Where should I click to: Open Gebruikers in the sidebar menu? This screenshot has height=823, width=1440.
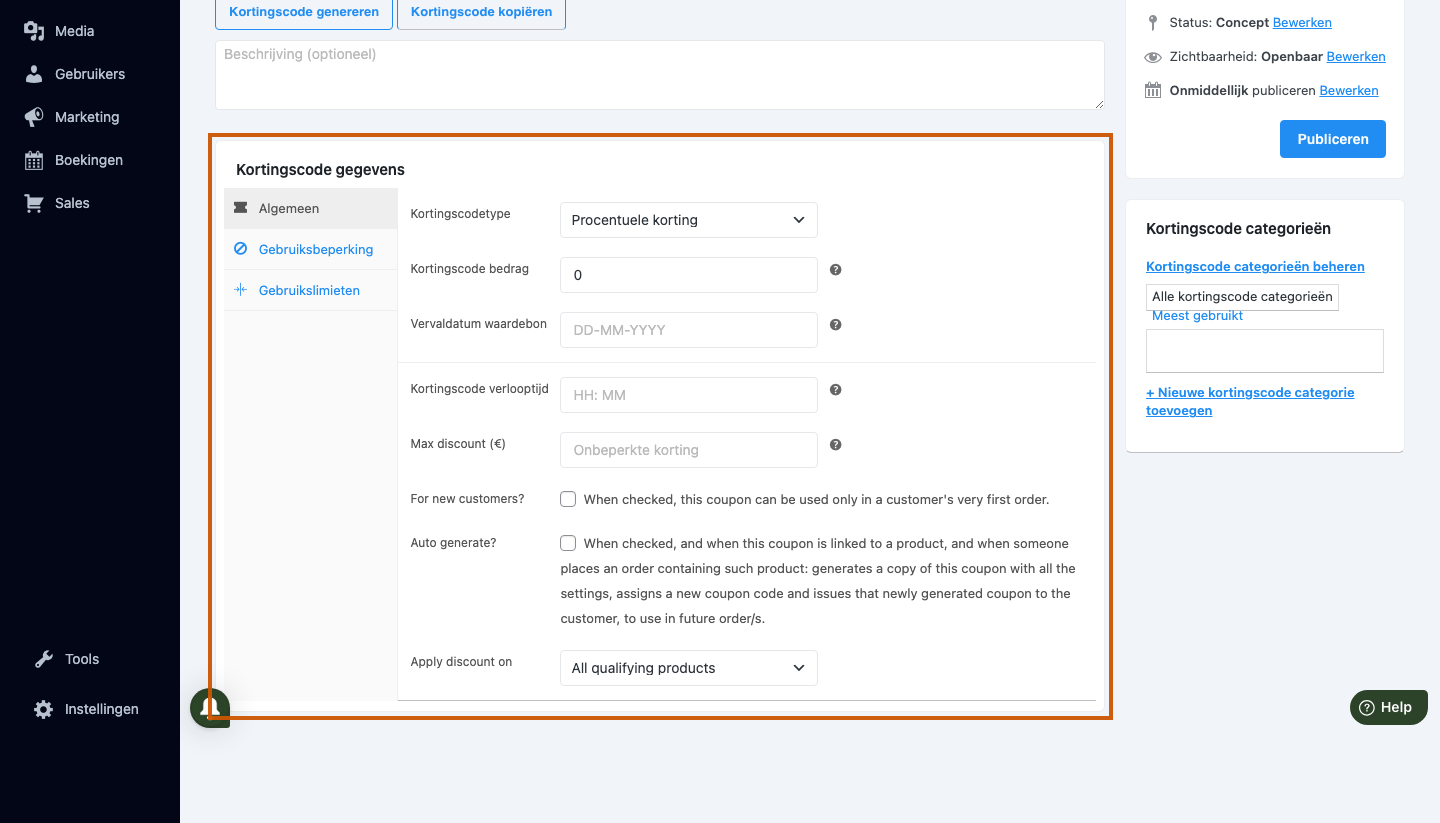tap(90, 74)
